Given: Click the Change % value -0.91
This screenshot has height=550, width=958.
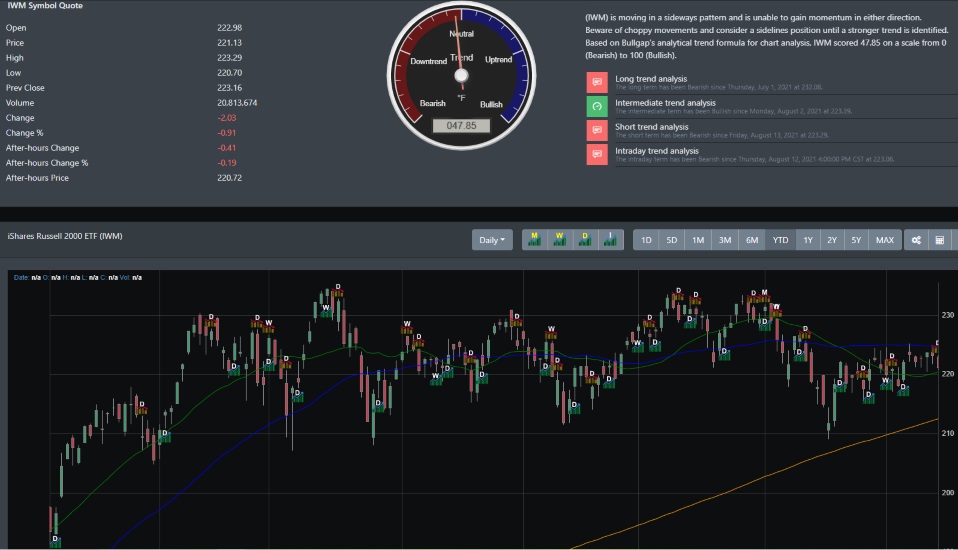Looking at the screenshot, I should coord(227,133).
